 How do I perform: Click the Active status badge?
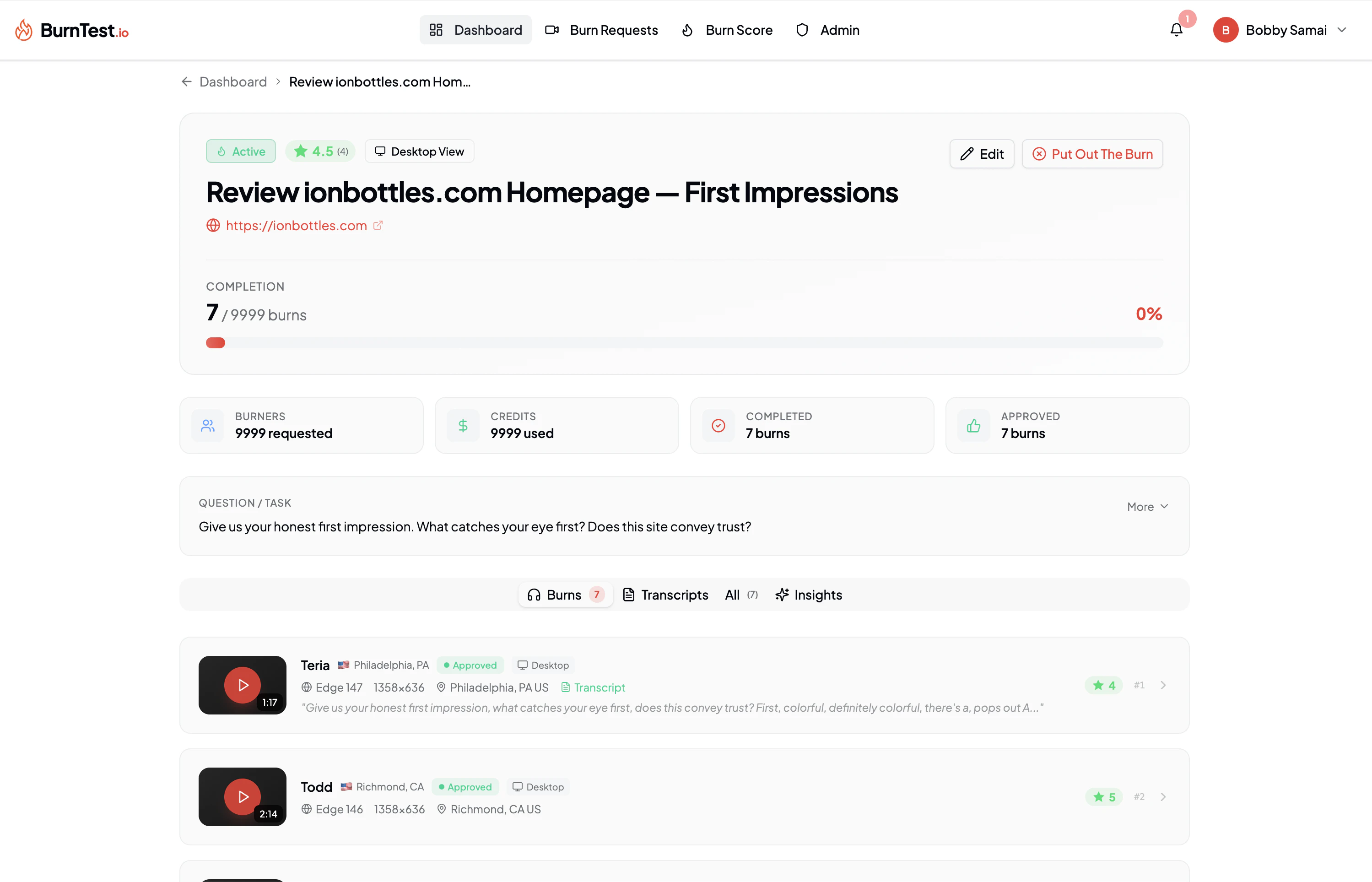click(241, 151)
